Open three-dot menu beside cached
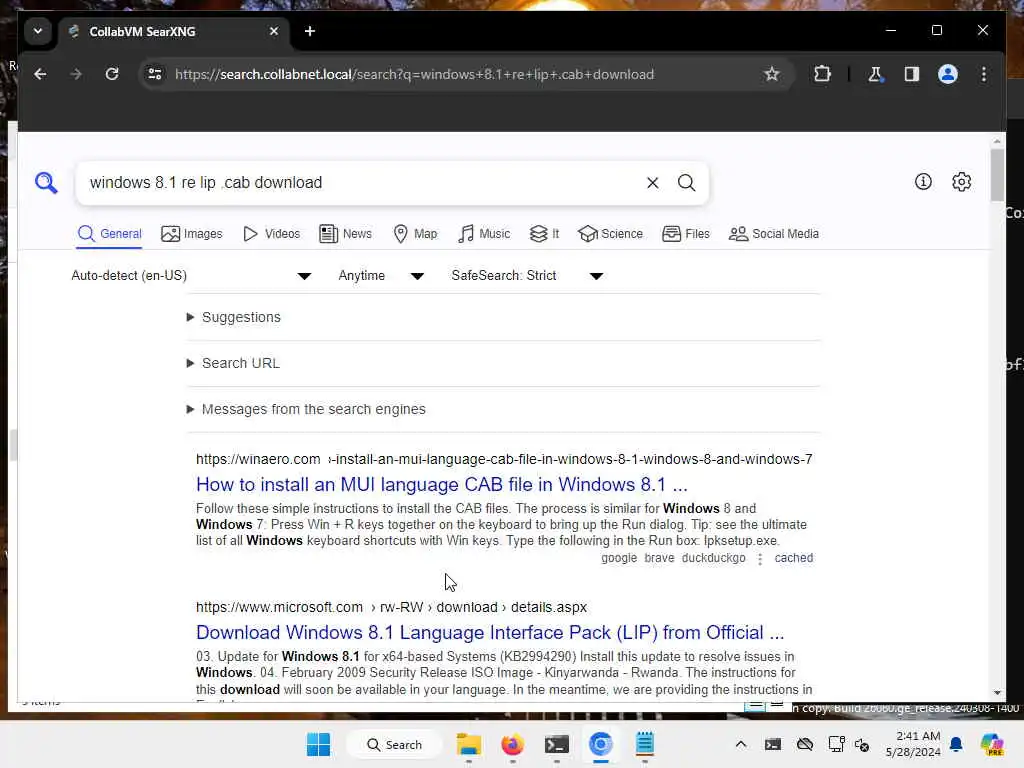 (760, 559)
